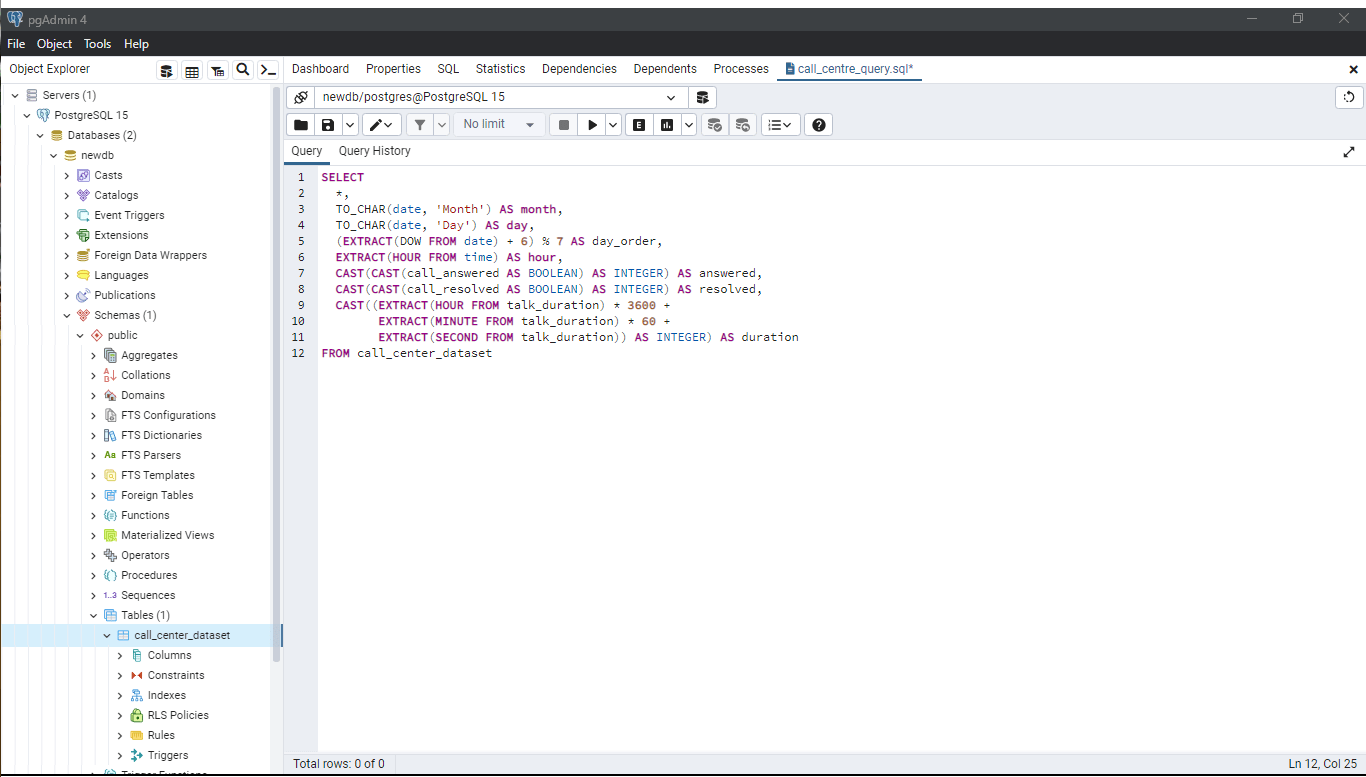Open connection selector newdb/postgres@PostgreSQL 15
This screenshot has width=1366, height=777.
(501, 98)
